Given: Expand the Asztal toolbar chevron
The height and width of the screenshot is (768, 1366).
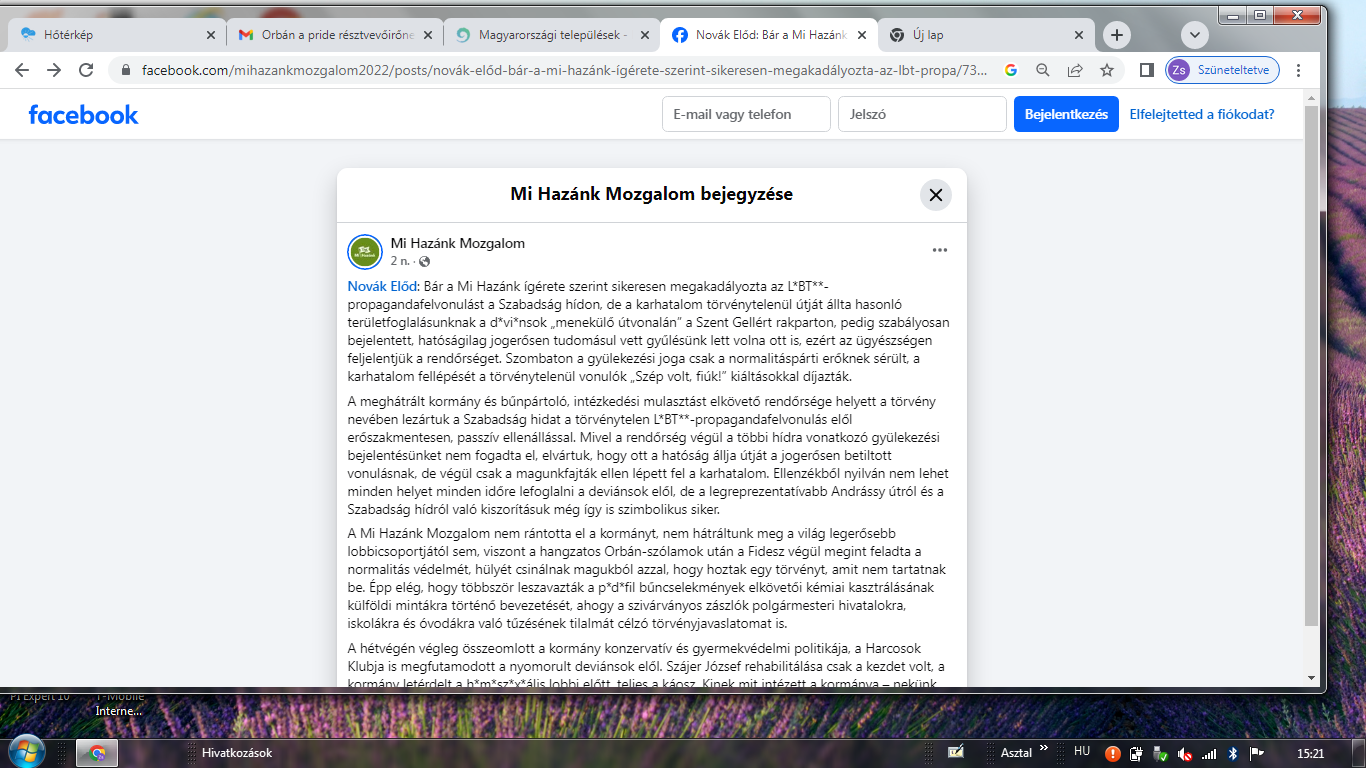Looking at the screenshot, I should point(1044,748).
